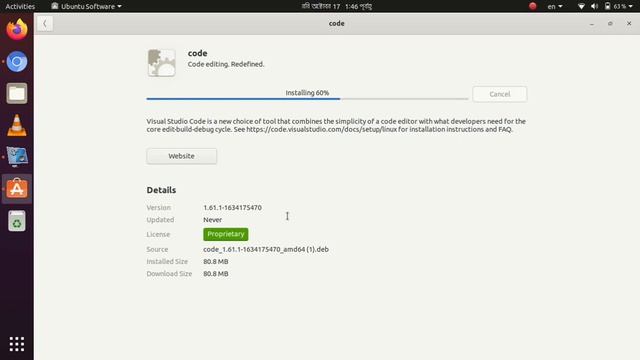Click the volume speaker icon
The width and height of the screenshot is (640, 360).
click(594, 6)
